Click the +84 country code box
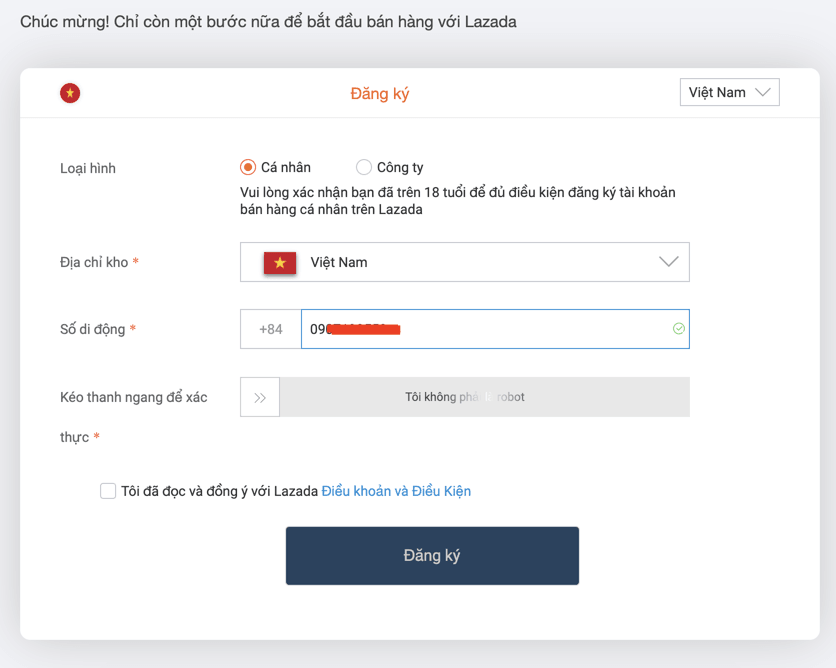836x668 pixels. 271,329
